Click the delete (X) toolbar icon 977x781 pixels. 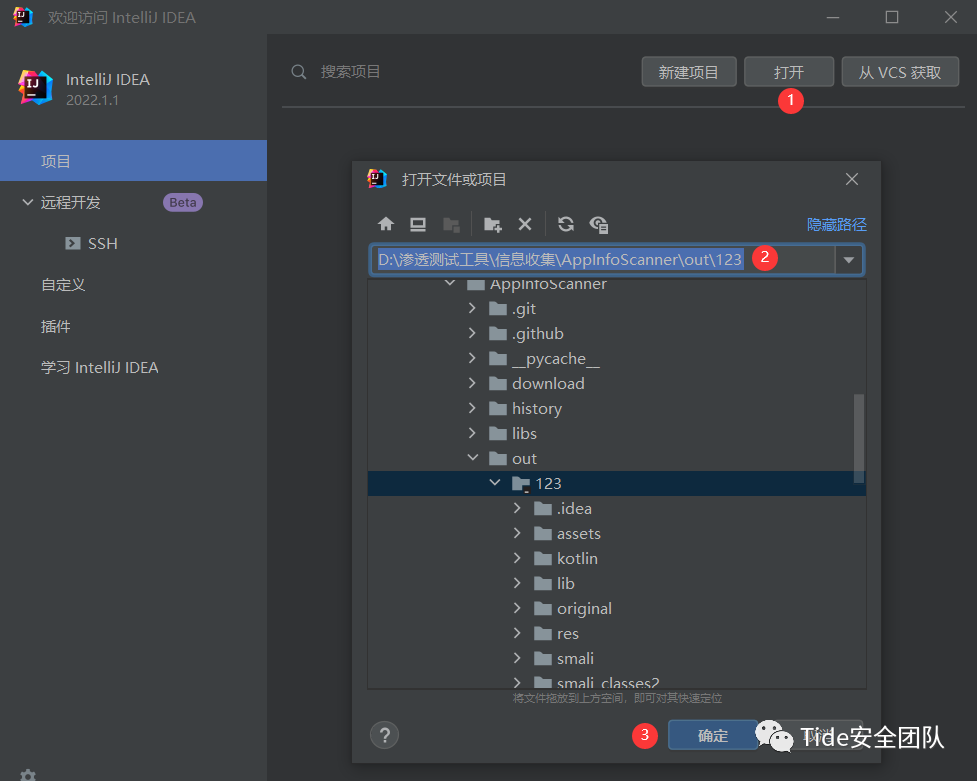coord(525,224)
